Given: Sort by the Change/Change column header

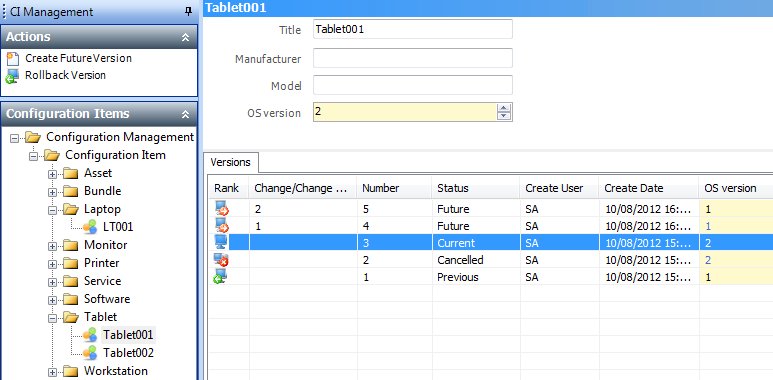Looking at the screenshot, I should pos(303,188).
